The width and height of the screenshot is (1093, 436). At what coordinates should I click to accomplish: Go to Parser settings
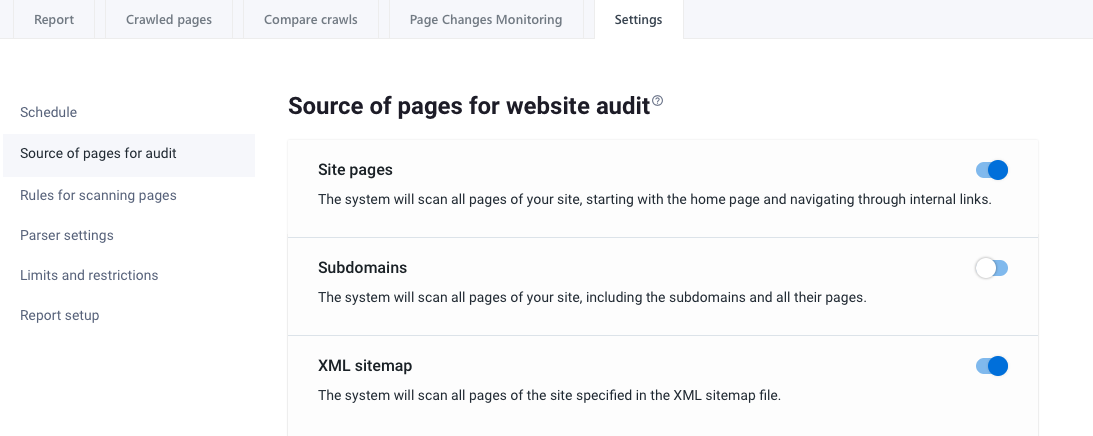point(67,235)
